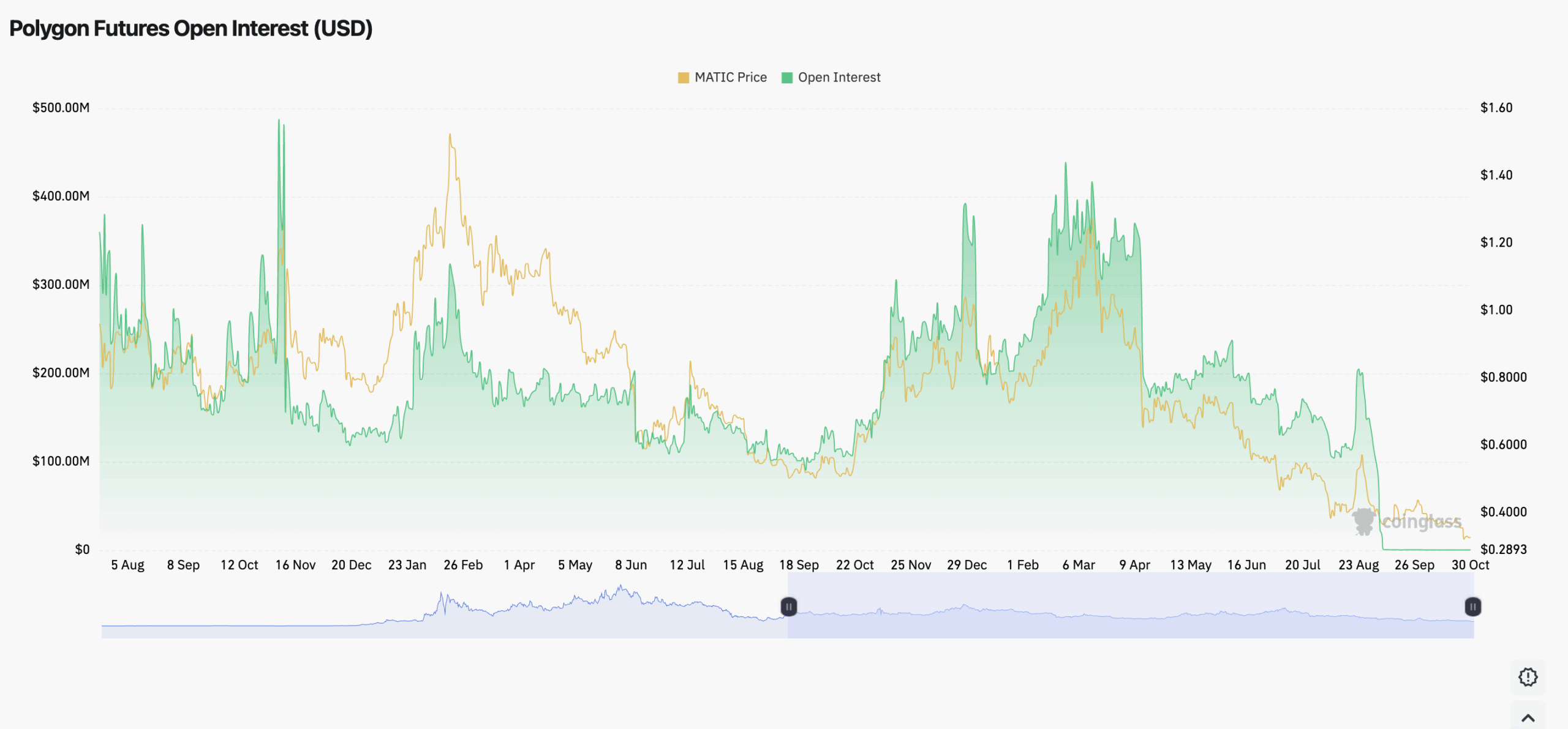
Task: Click the 30 Oct axis label
Action: click(x=1470, y=566)
